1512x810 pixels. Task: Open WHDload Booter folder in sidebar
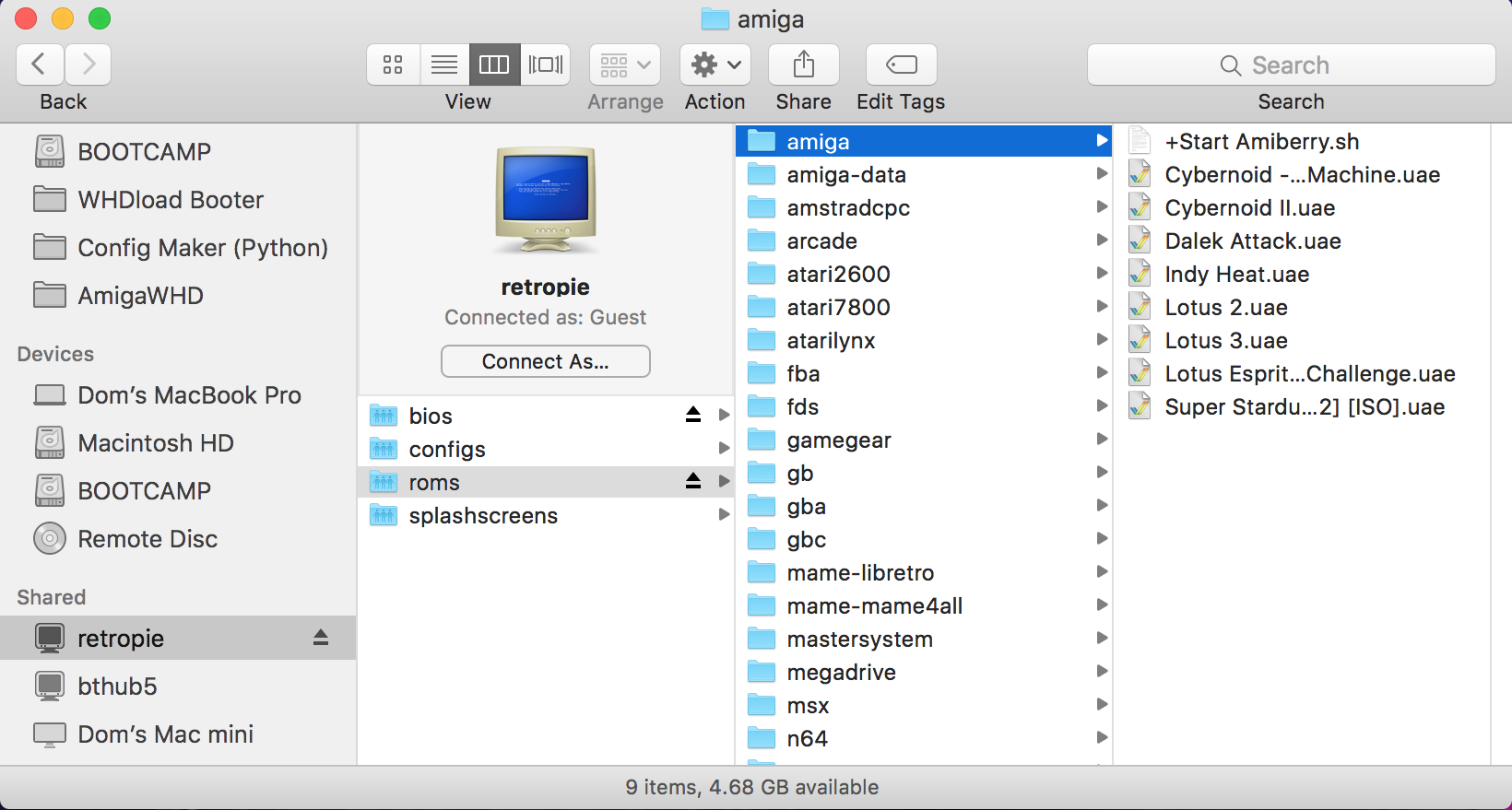point(178,199)
